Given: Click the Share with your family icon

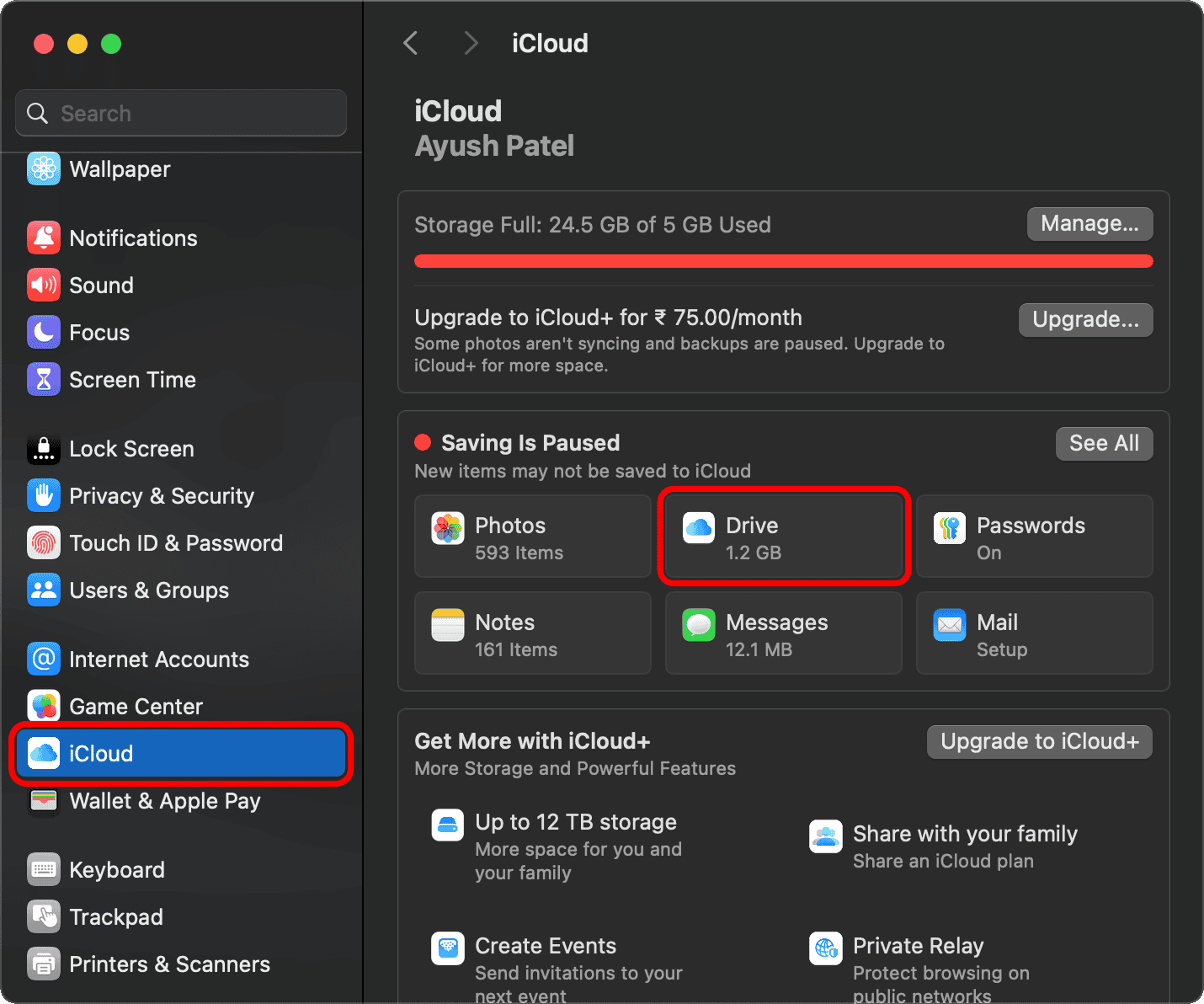Looking at the screenshot, I should click(x=825, y=836).
